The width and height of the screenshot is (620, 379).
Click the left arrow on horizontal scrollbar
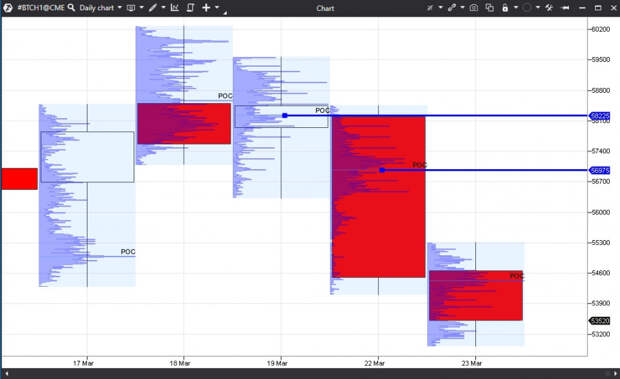[x=6, y=373]
